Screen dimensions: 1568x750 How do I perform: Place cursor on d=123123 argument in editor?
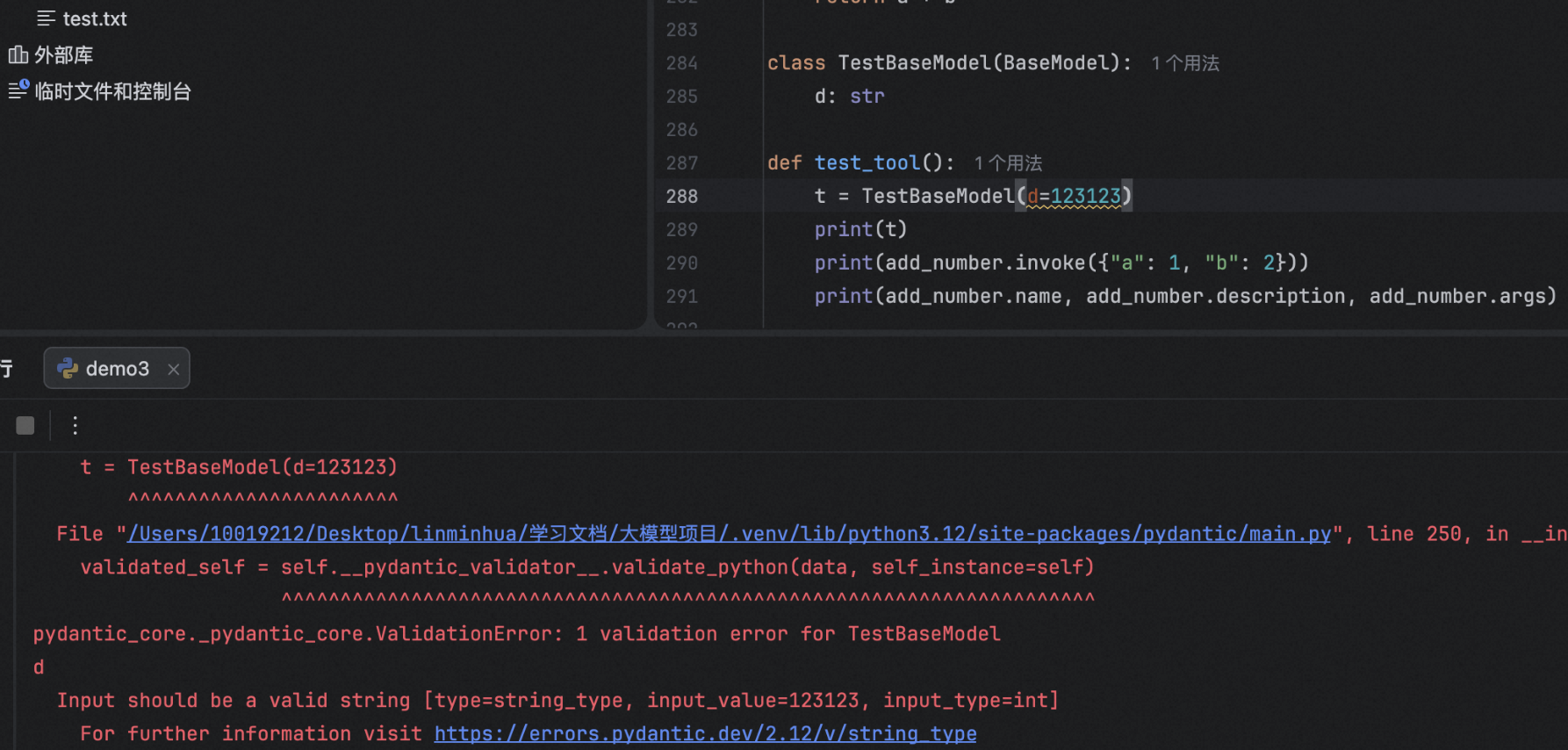point(1074,196)
